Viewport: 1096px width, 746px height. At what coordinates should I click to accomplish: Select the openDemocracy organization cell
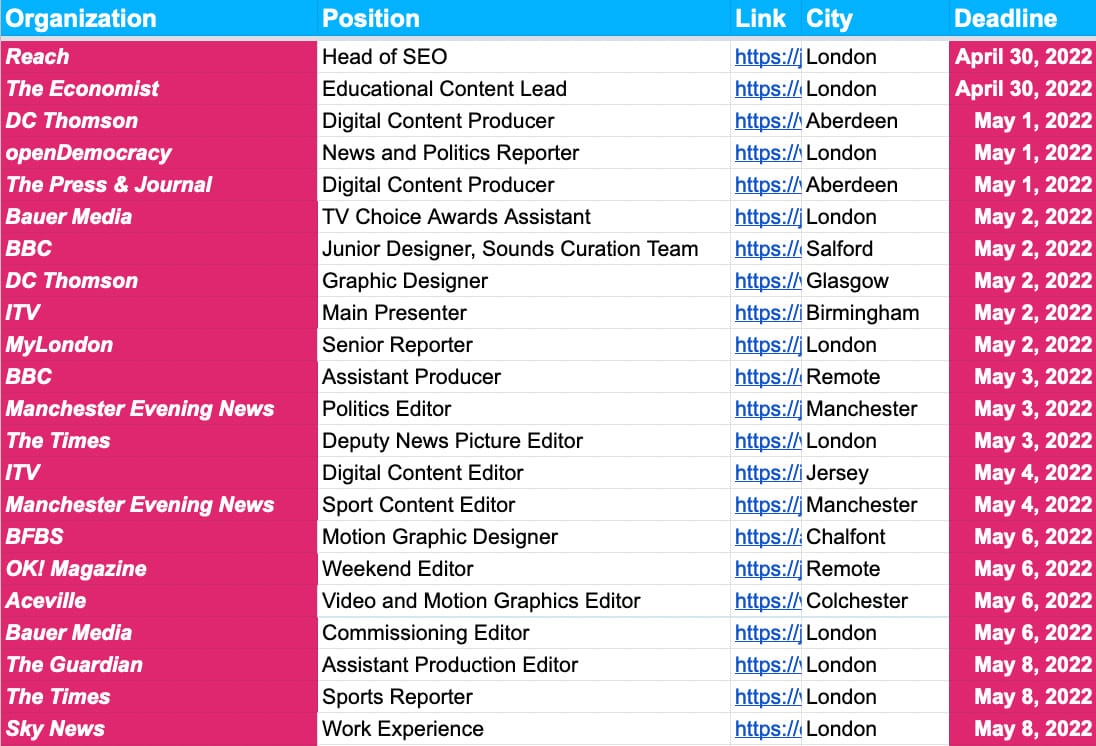coord(89,153)
